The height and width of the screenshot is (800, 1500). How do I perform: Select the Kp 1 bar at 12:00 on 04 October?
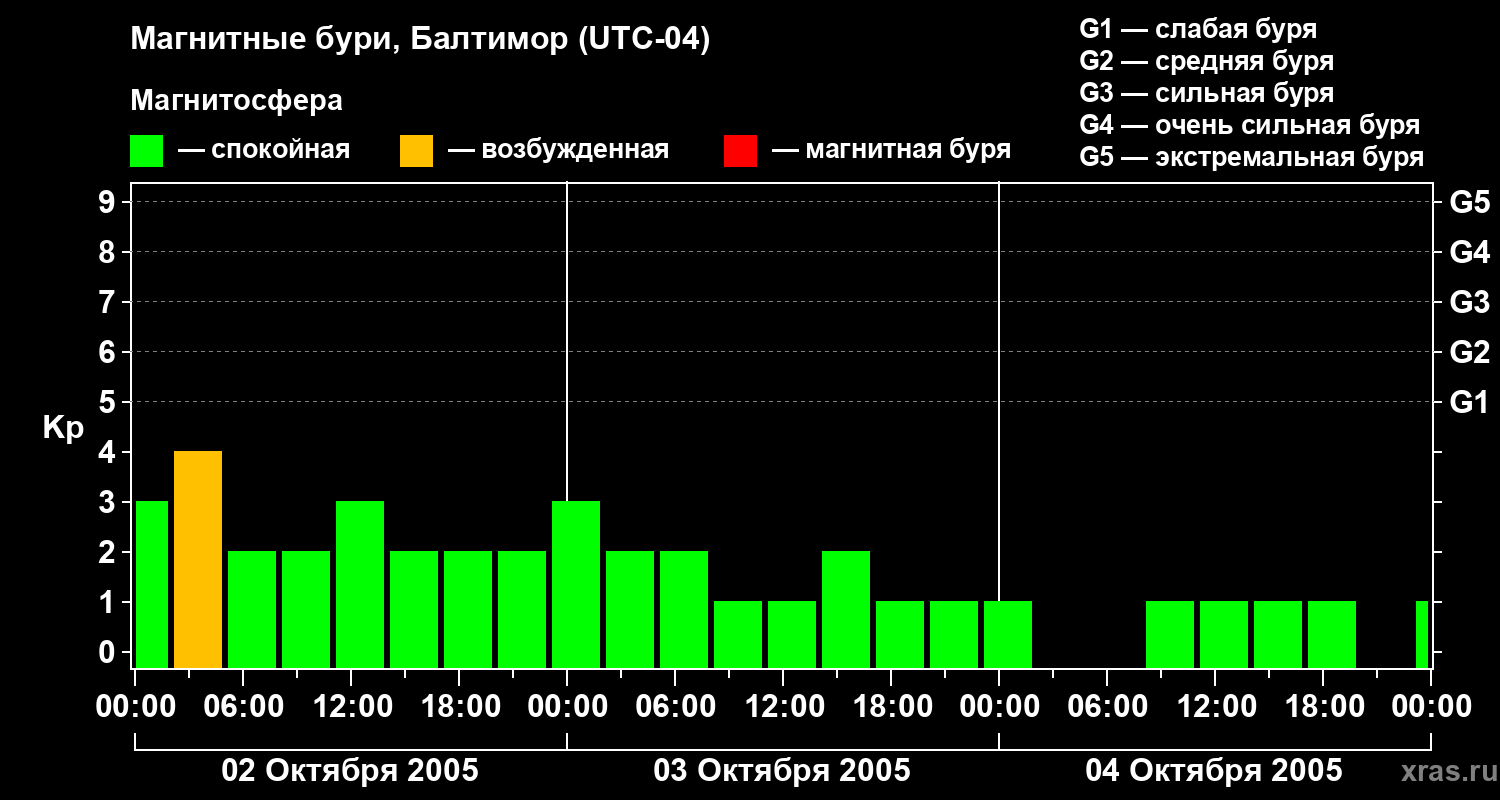(1224, 635)
